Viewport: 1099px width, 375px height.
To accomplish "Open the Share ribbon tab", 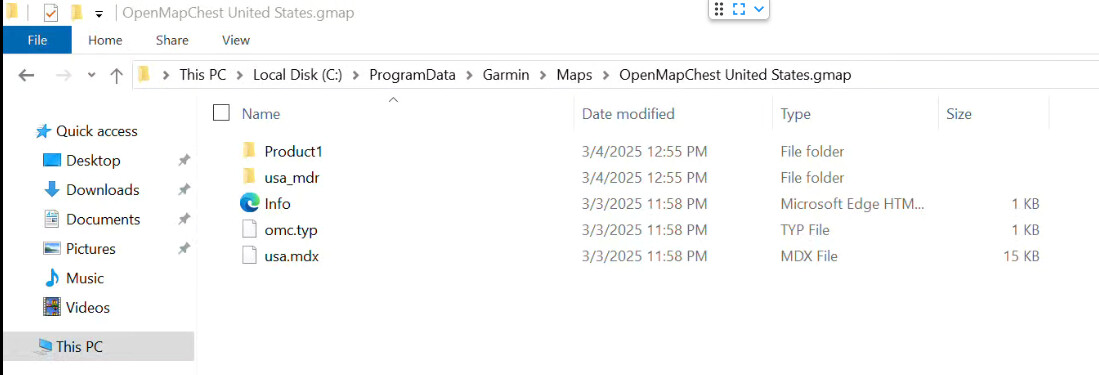I will tap(172, 40).
